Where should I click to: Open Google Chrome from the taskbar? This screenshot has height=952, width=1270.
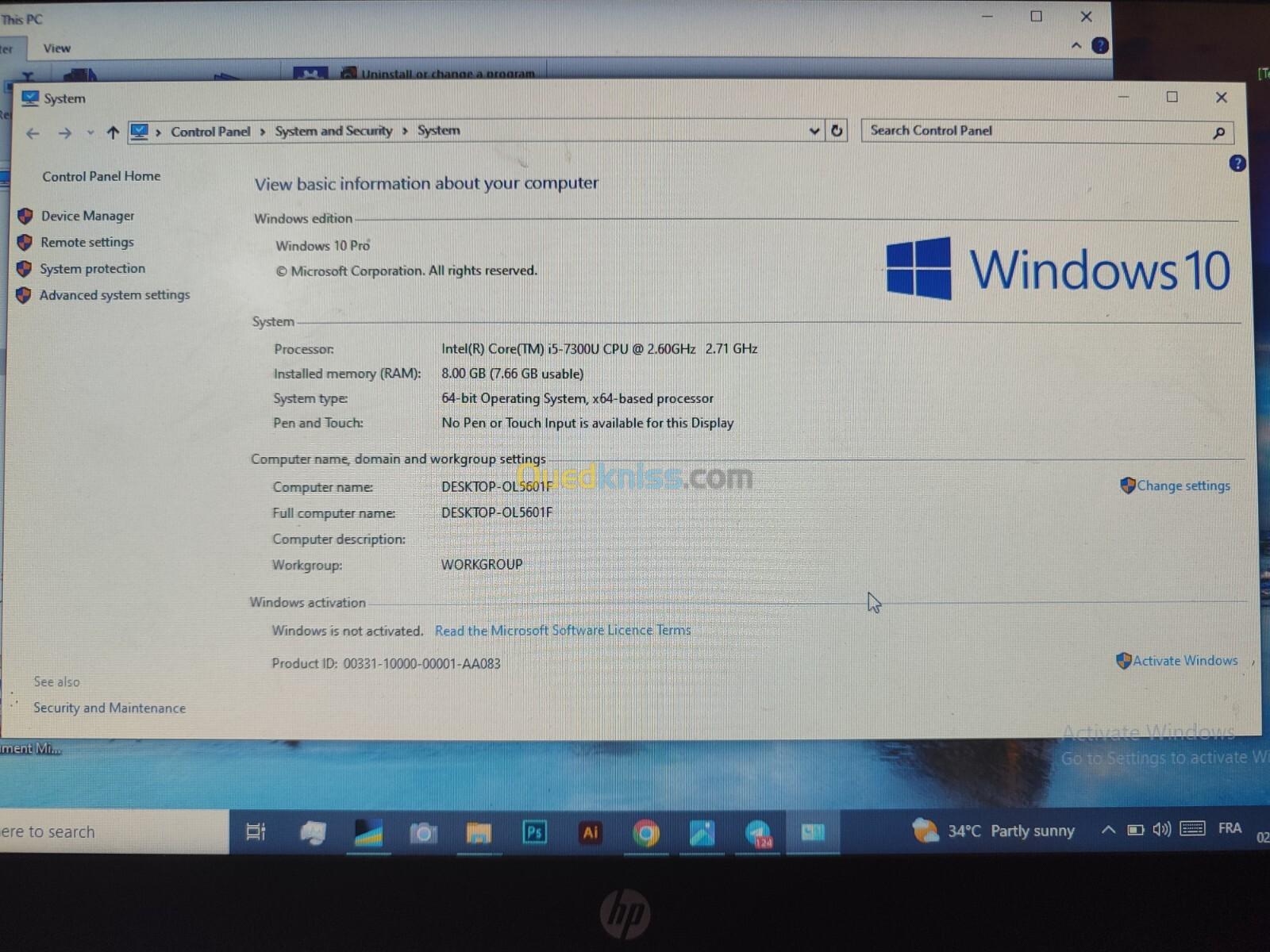tap(646, 833)
